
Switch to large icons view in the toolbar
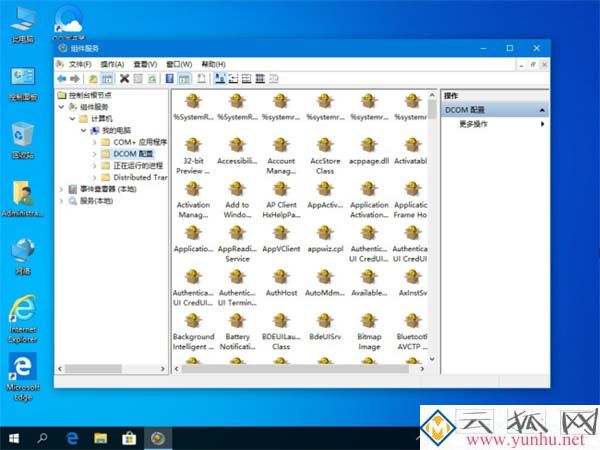point(220,79)
